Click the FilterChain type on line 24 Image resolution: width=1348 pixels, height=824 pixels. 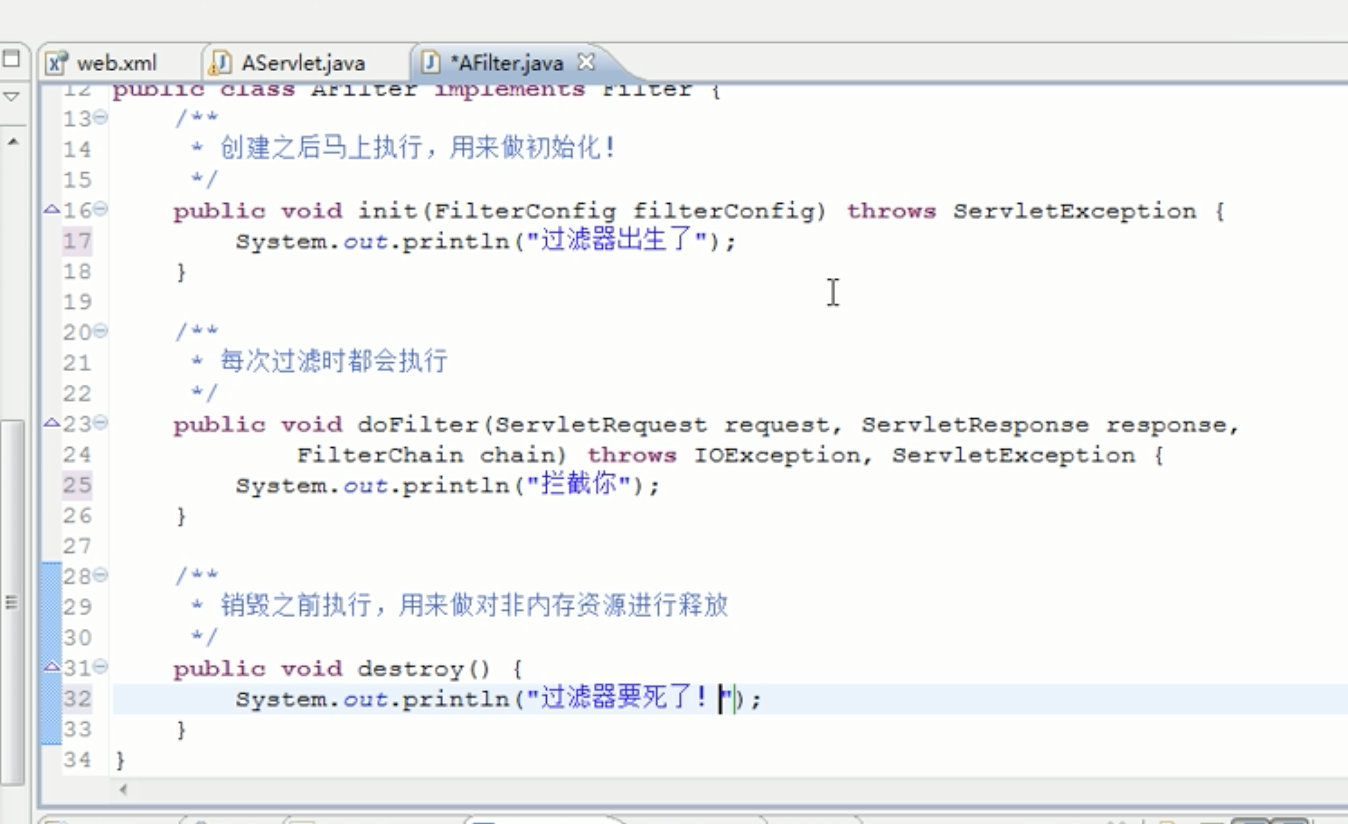380,455
